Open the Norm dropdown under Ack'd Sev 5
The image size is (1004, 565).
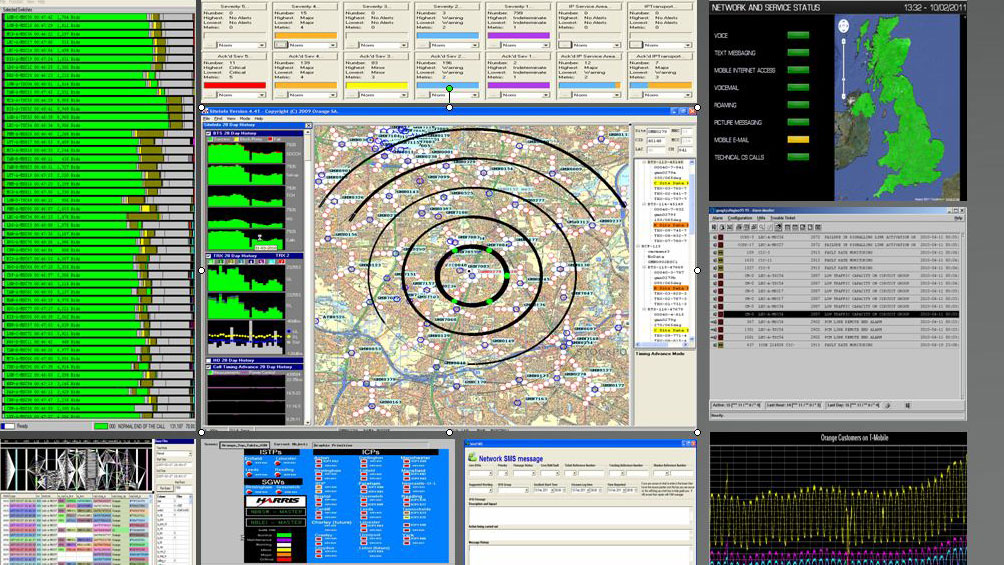click(241, 95)
